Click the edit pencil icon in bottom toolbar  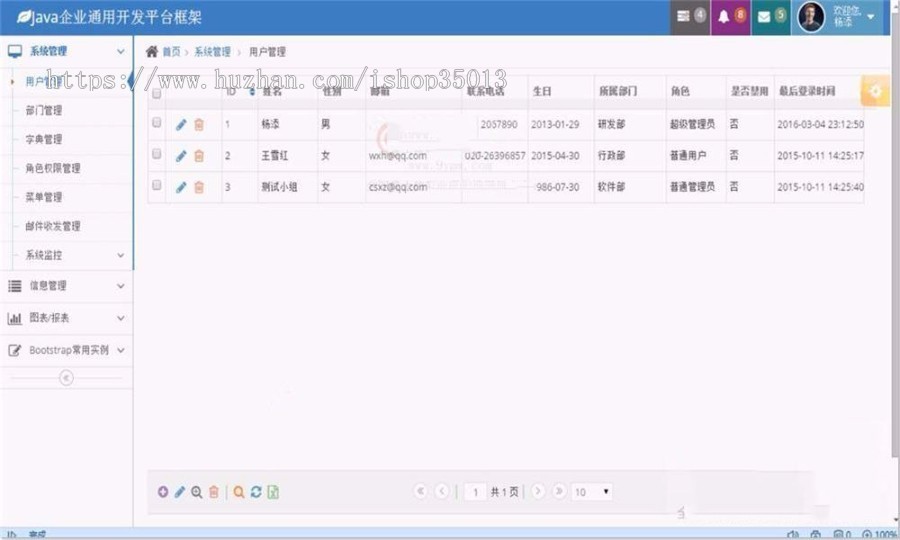pyautogui.click(x=180, y=492)
